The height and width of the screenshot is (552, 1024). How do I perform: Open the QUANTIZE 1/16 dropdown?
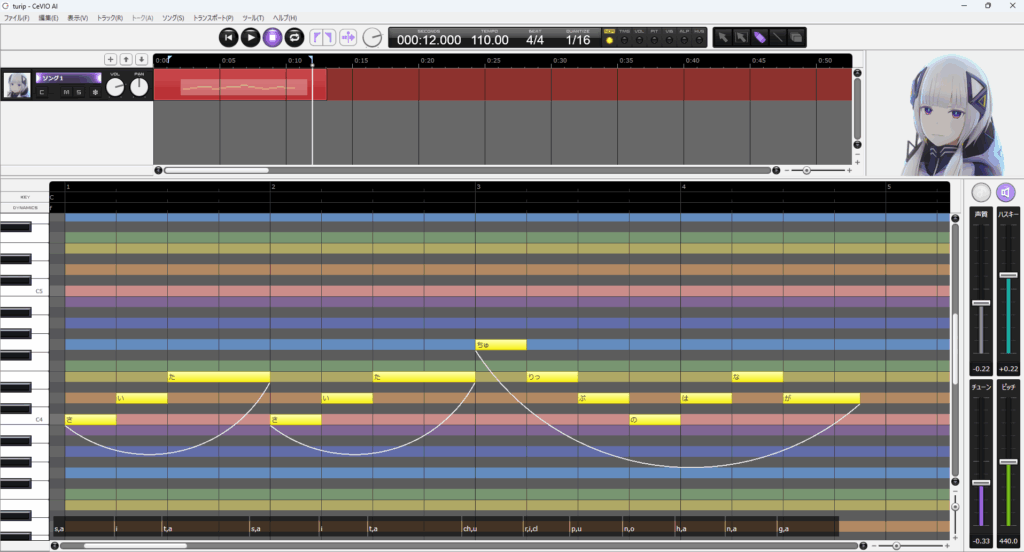point(578,40)
